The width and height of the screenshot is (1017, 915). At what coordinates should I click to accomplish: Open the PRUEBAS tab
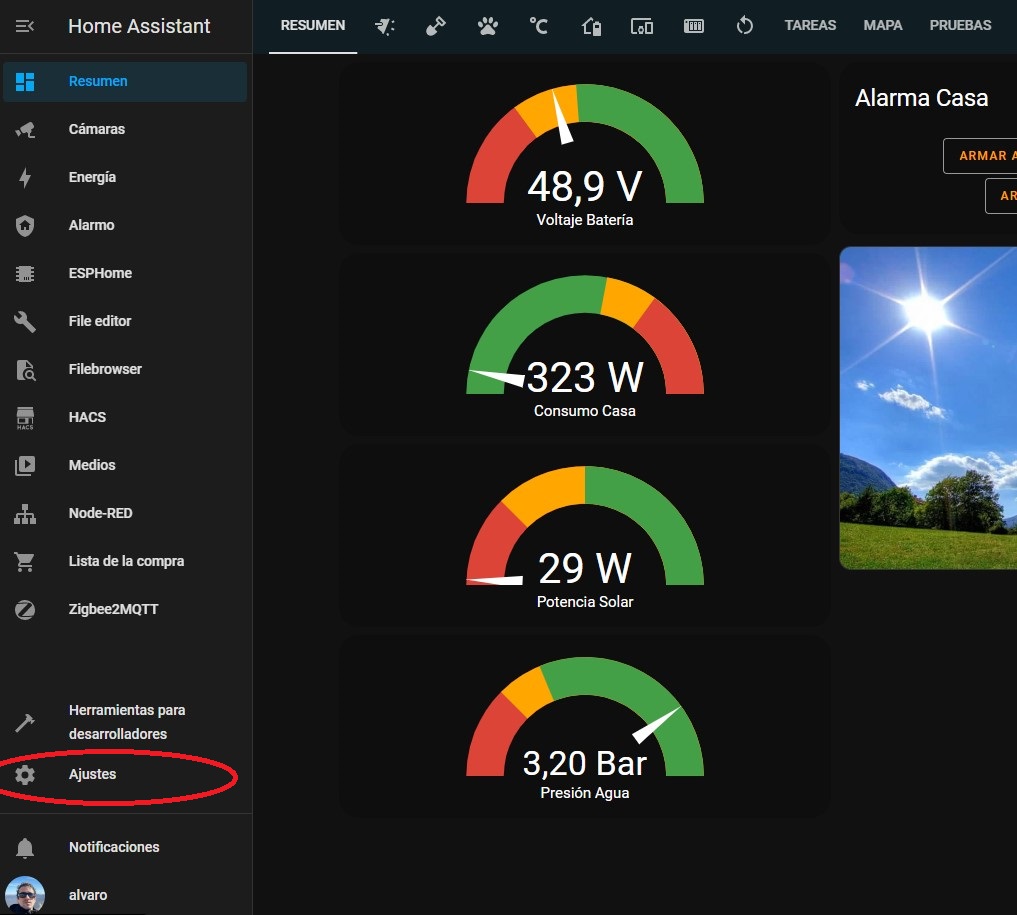point(960,26)
